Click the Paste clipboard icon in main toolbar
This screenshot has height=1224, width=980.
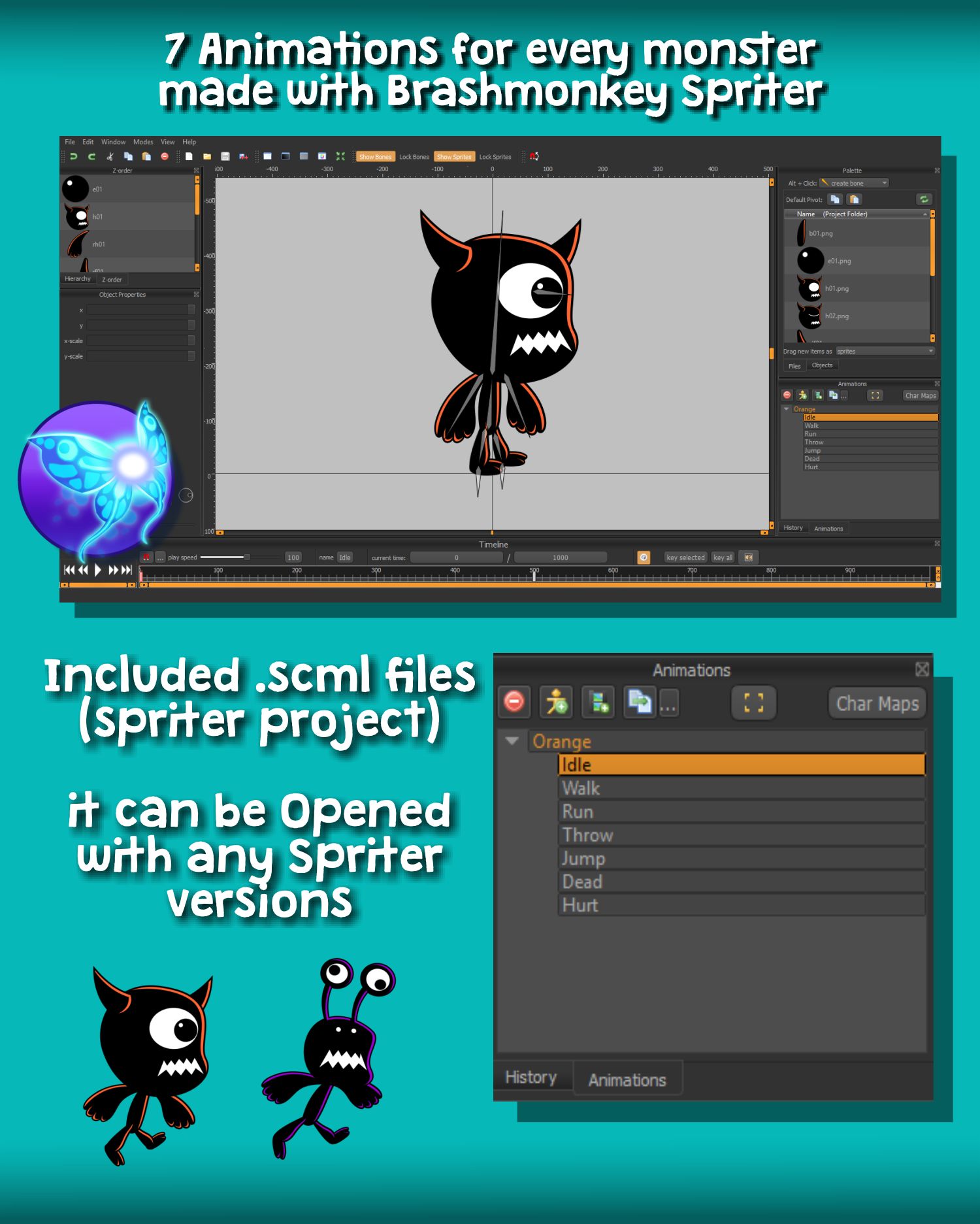(x=147, y=156)
